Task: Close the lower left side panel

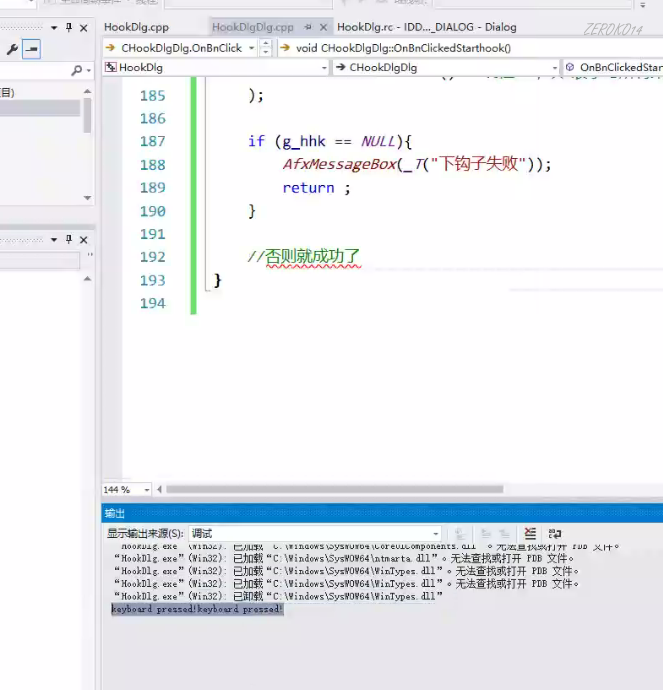Action: click(x=84, y=240)
